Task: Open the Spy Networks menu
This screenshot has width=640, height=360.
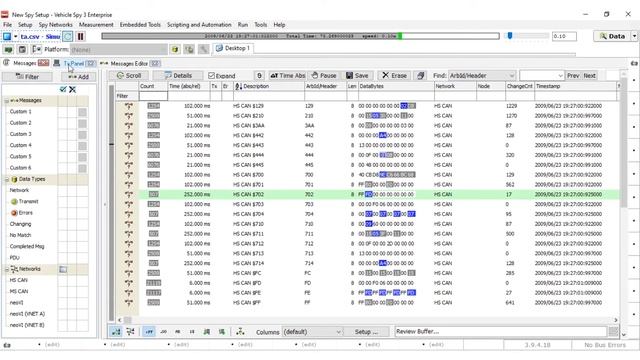Action: tap(56, 25)
